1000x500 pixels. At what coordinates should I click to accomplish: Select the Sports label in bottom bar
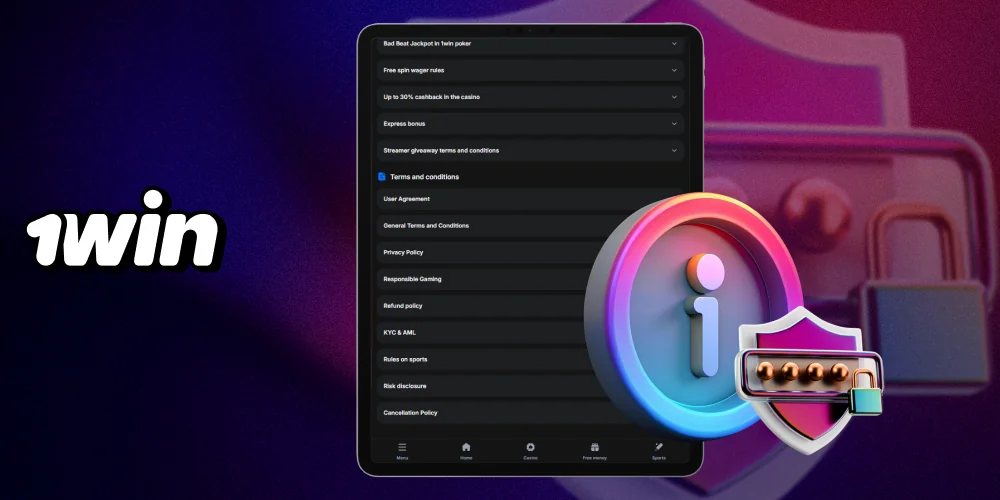[659, 458]
